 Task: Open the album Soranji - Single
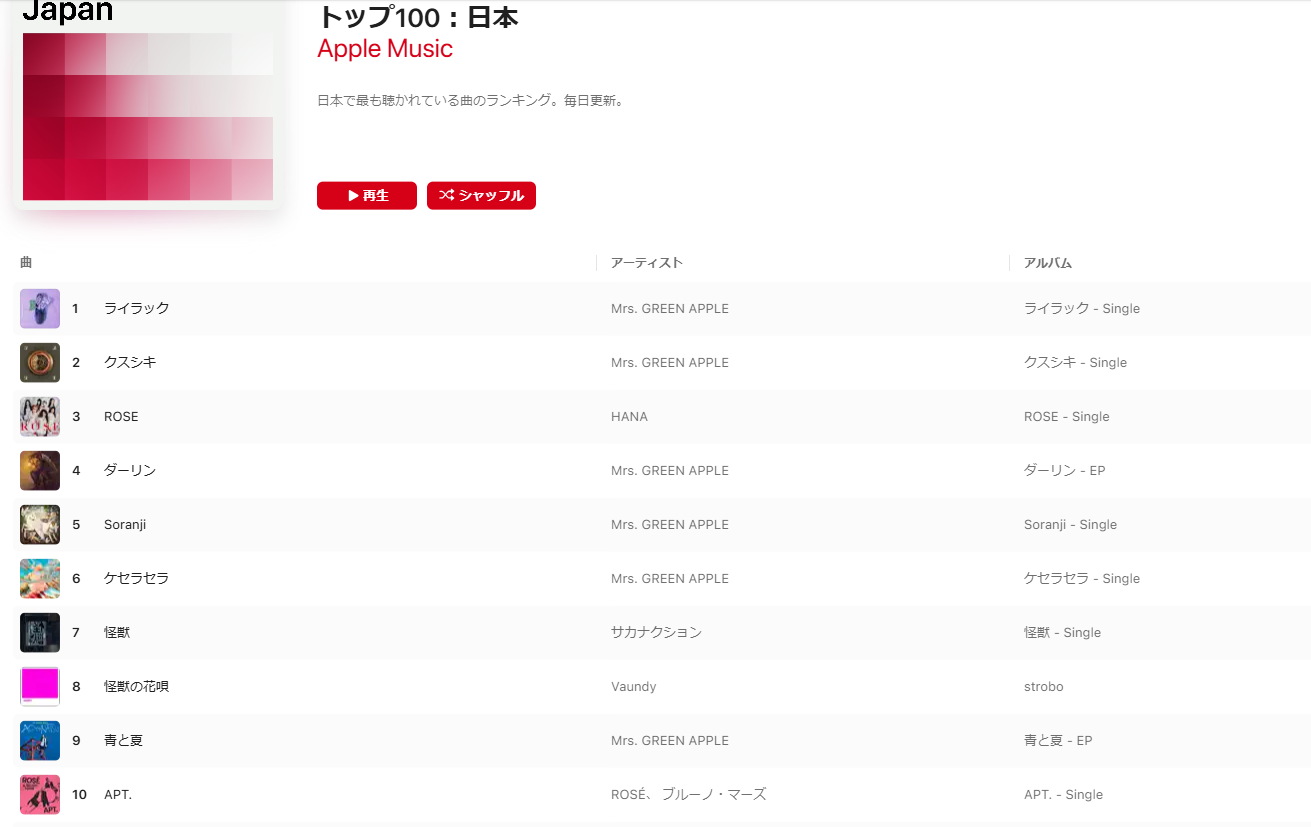pyautogui.click(x=1070, y=525)
